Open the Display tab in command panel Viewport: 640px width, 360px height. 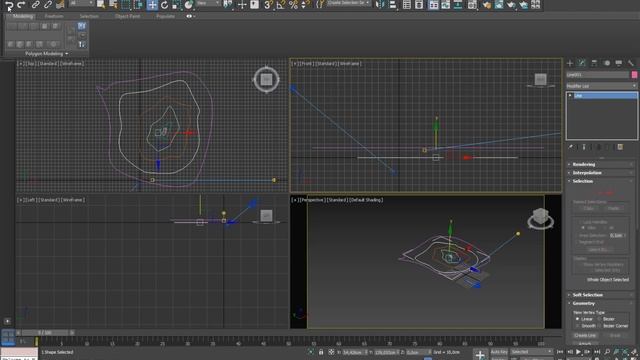tap(619, 63)
